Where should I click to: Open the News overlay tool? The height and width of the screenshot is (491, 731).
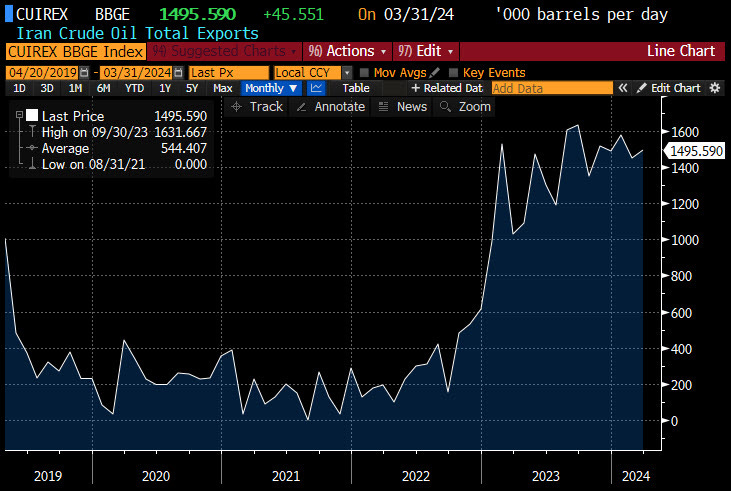[x=403, y=107]
